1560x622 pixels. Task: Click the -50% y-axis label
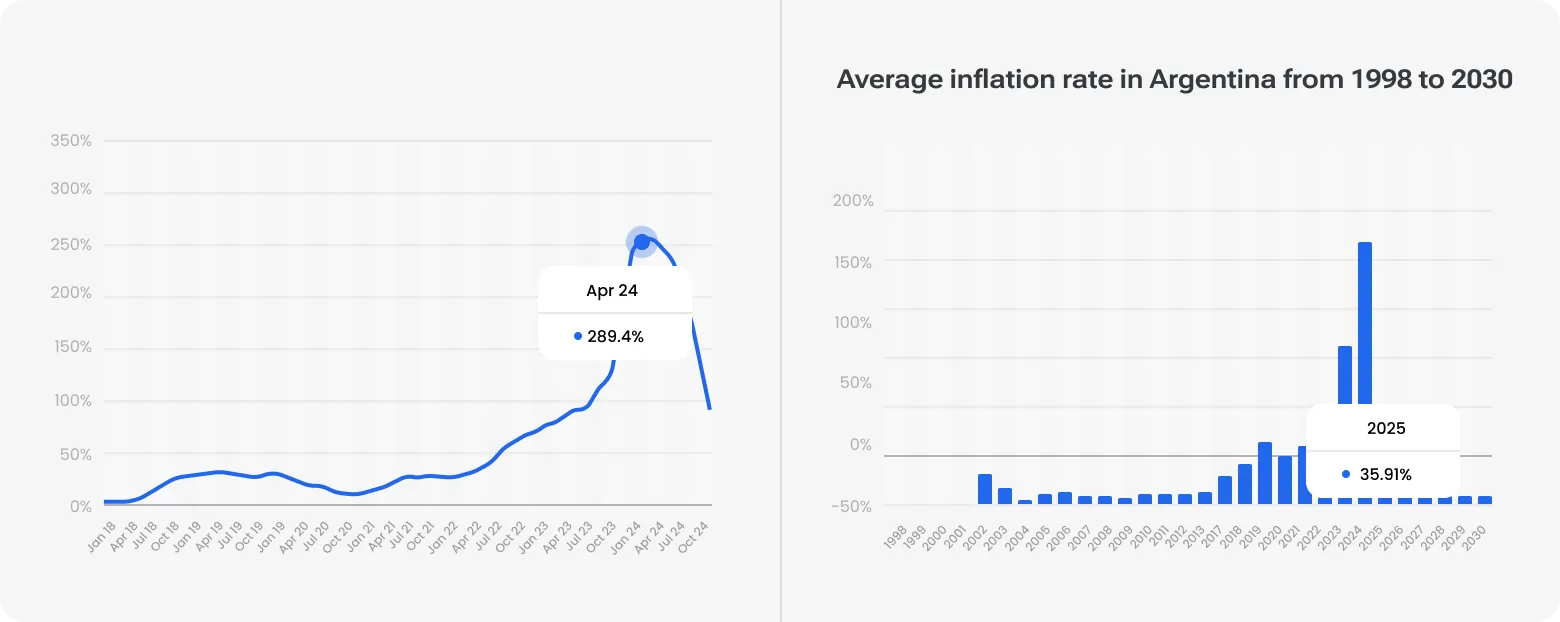point(853,506)
